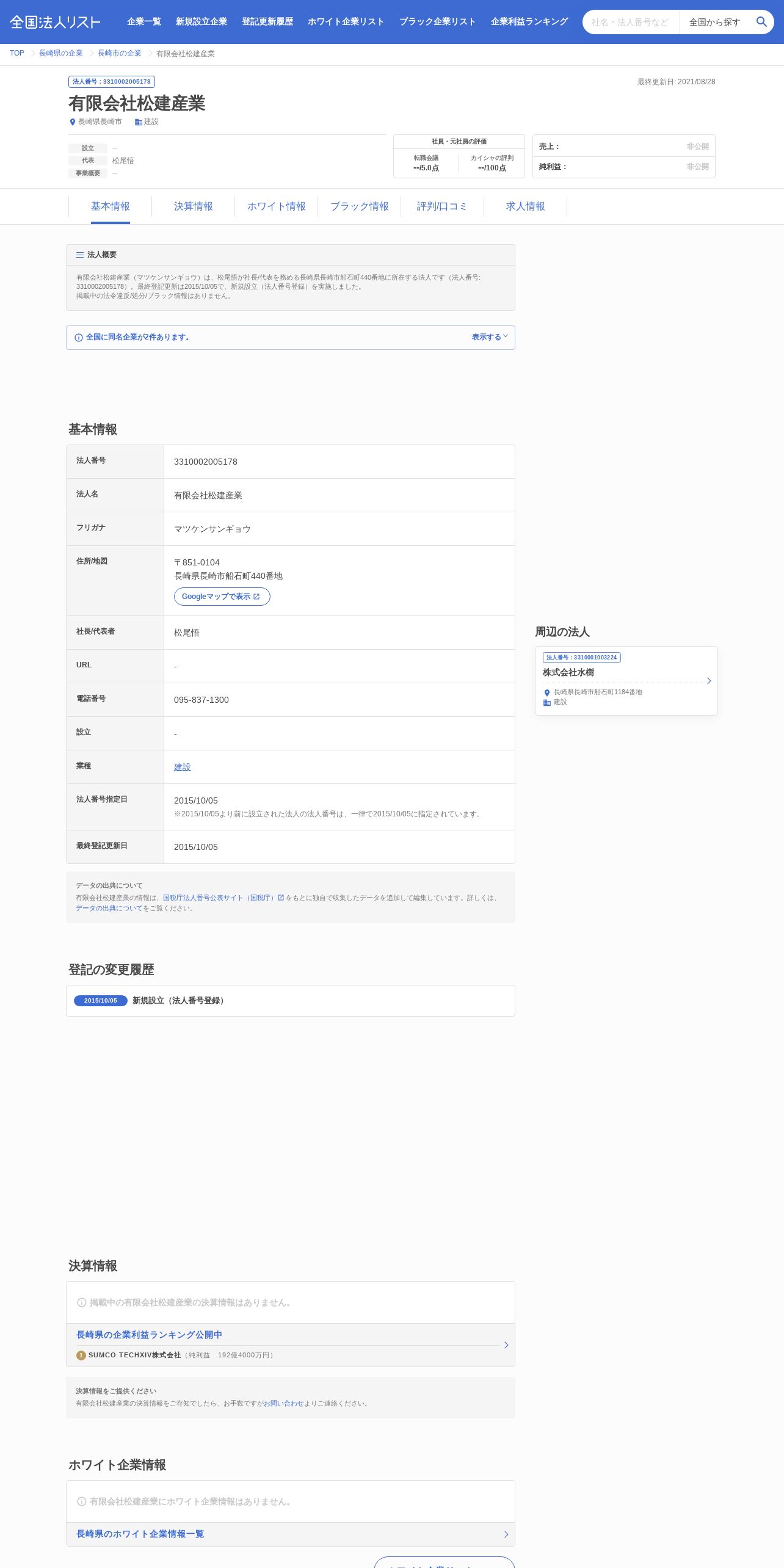Click arrow on 長崎県の企業利益ランキング row
This screenshot has width=784, height=1568.
pos(506,1345)
